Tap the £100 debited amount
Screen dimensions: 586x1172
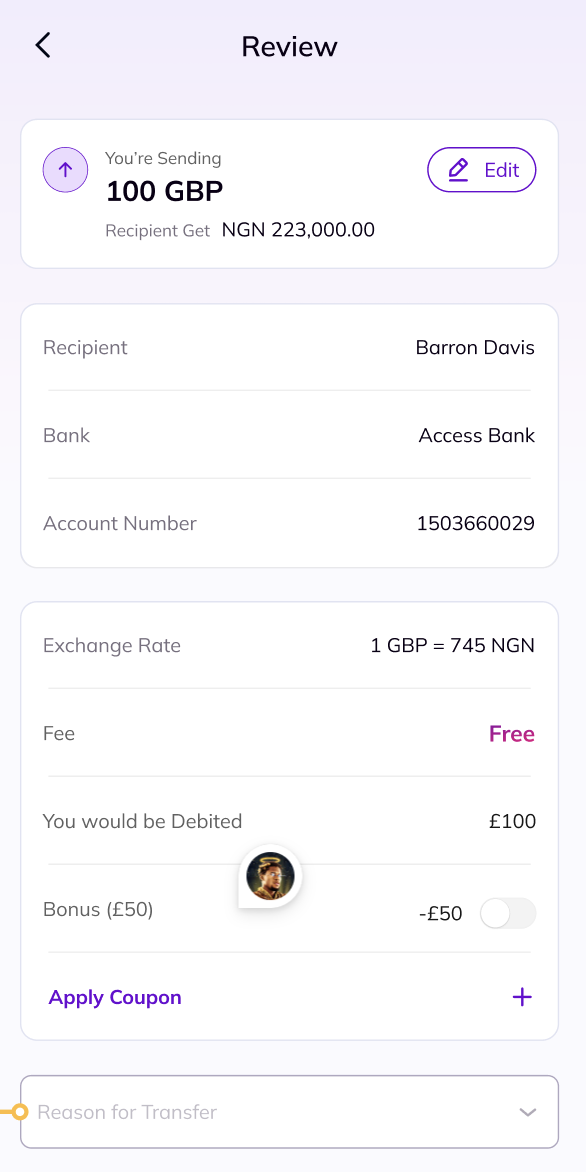coord(513,821)
